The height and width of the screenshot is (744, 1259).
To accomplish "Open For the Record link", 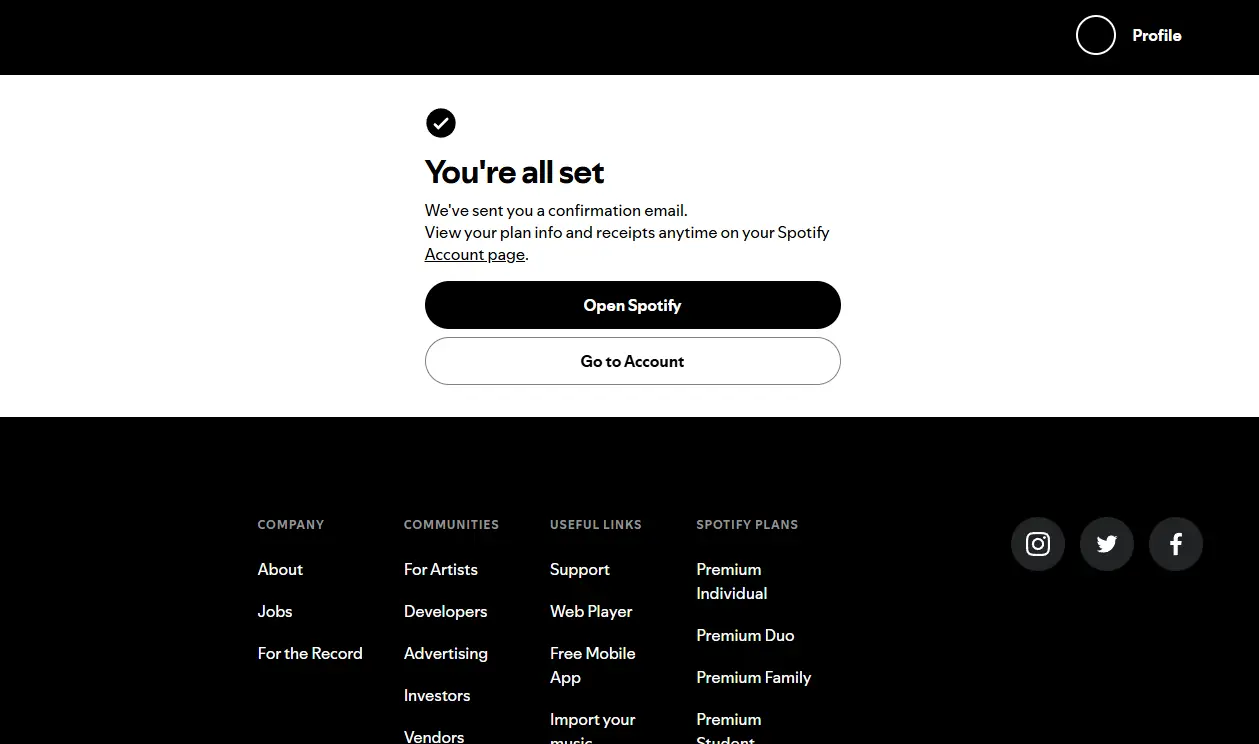I will click(310, 653).
